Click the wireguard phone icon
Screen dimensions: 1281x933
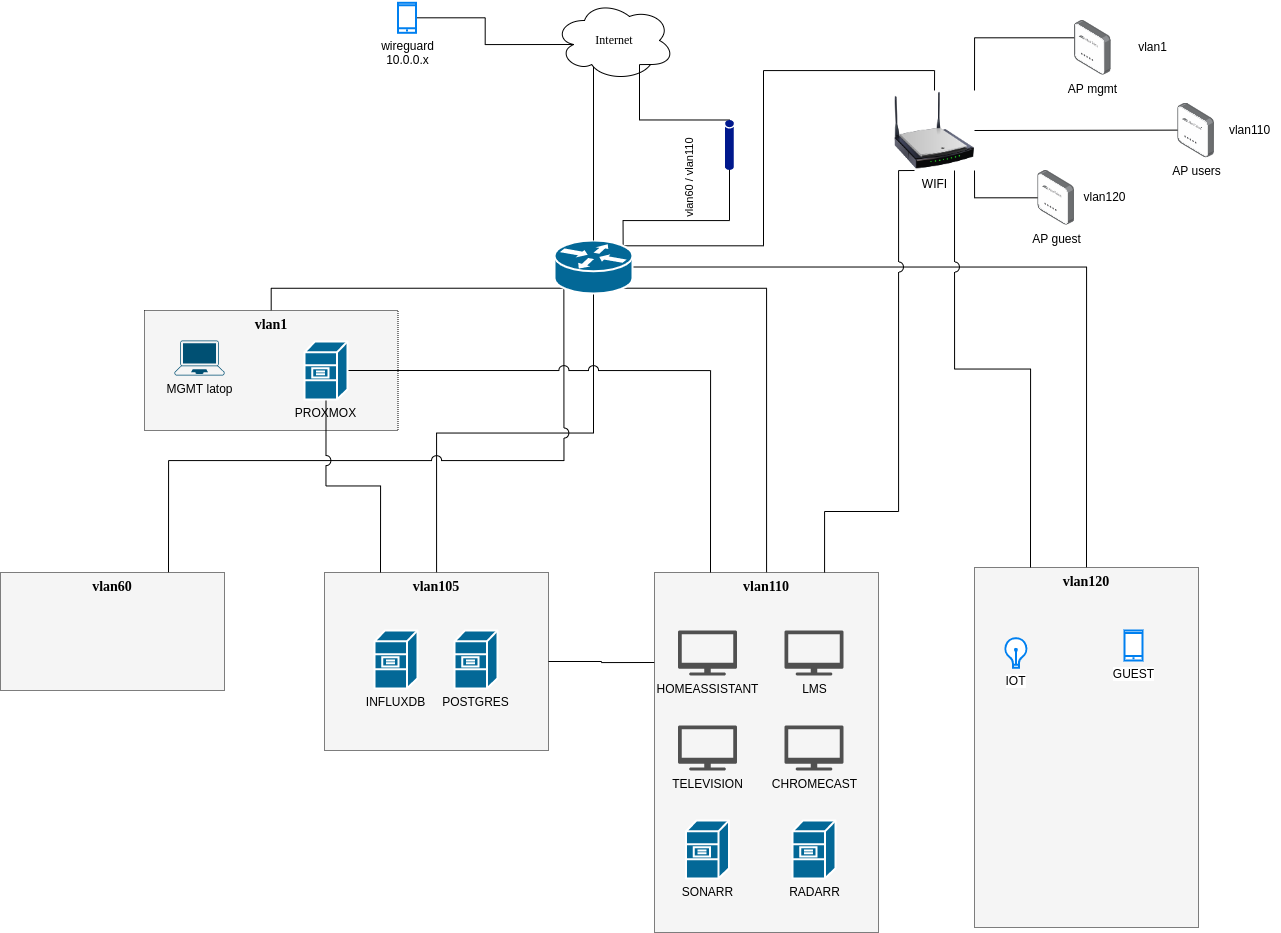(406, 16)
